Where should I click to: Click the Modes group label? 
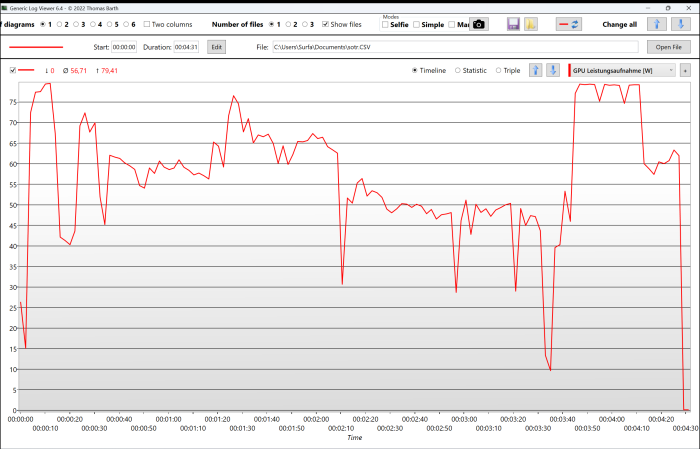[391, 17]
